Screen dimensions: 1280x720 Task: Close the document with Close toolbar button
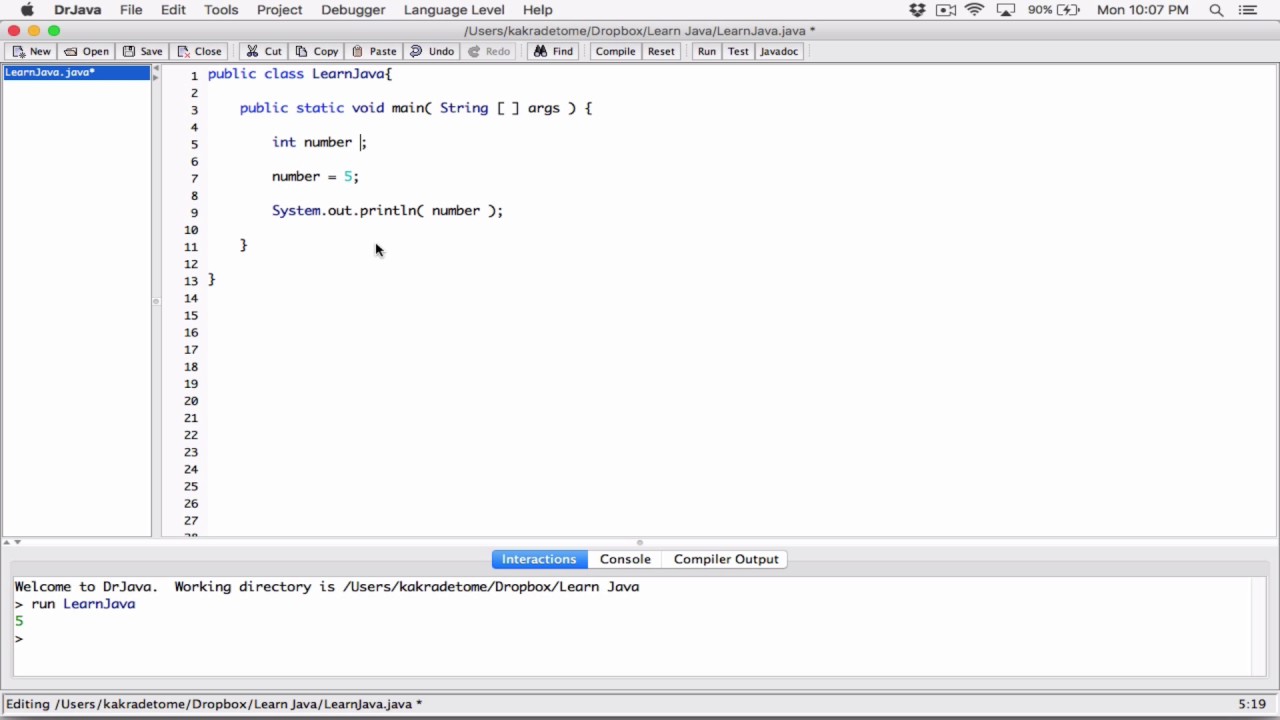click(x=199, y=51)
